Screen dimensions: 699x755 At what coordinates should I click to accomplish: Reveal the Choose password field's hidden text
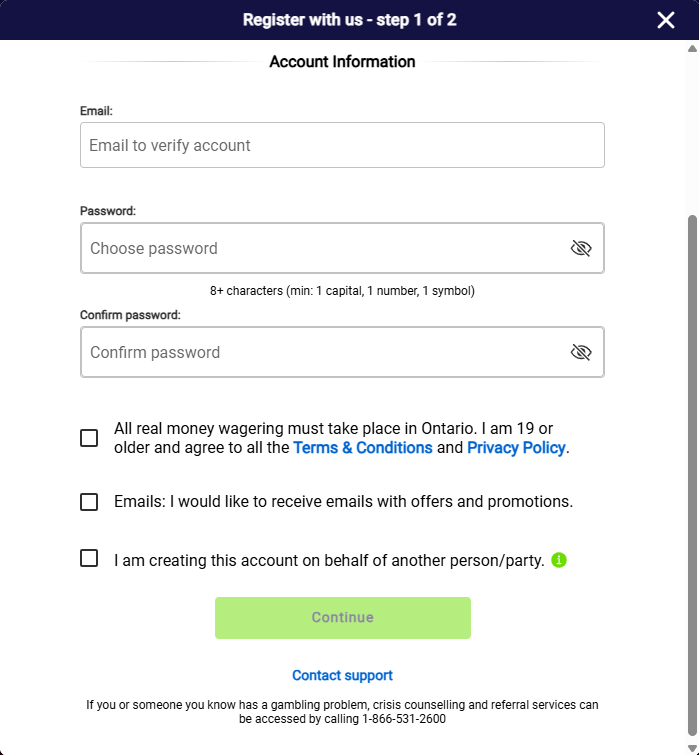(x=581, y=248)
